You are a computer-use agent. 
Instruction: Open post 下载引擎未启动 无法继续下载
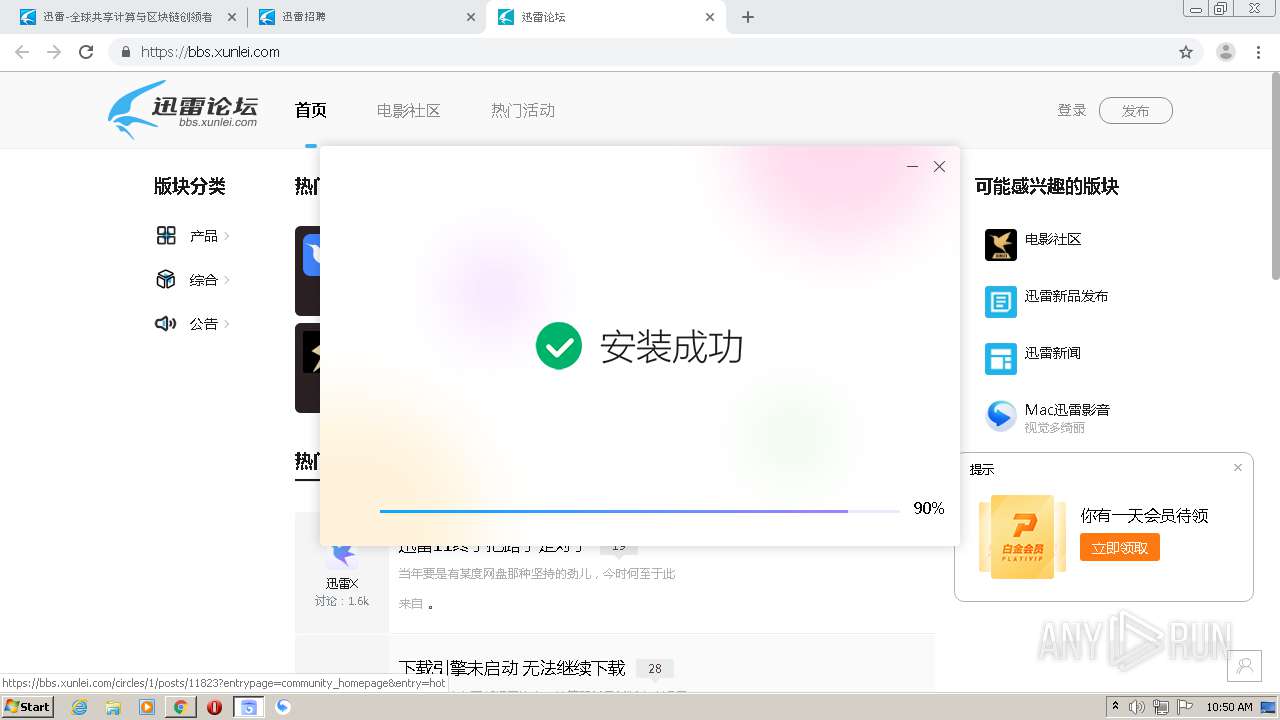pyautogui.click(x=512, y=668)
